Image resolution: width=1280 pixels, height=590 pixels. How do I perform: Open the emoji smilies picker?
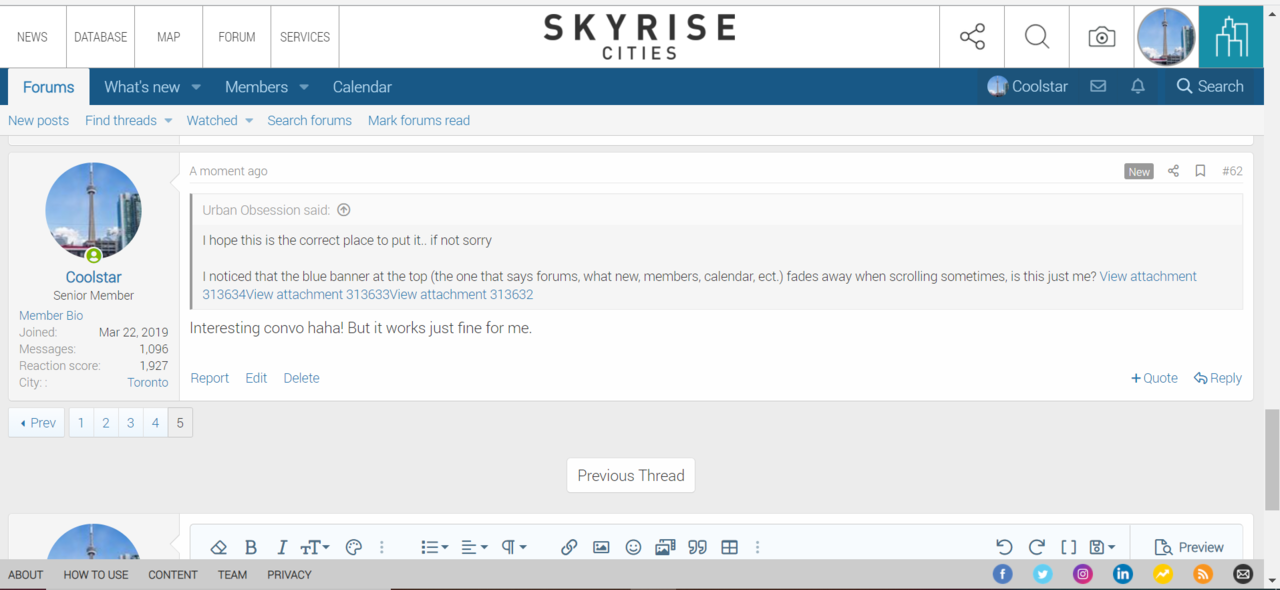point(633,547)
